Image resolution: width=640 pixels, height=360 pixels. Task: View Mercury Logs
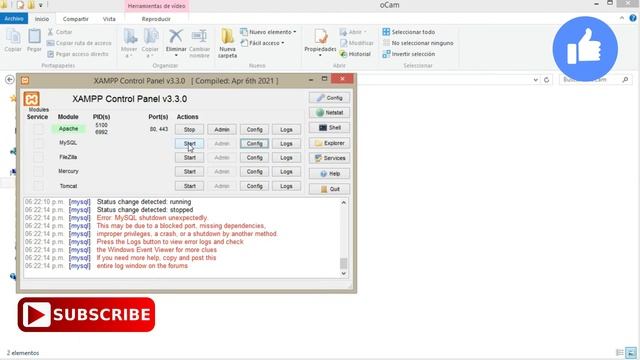click(287, 172)
